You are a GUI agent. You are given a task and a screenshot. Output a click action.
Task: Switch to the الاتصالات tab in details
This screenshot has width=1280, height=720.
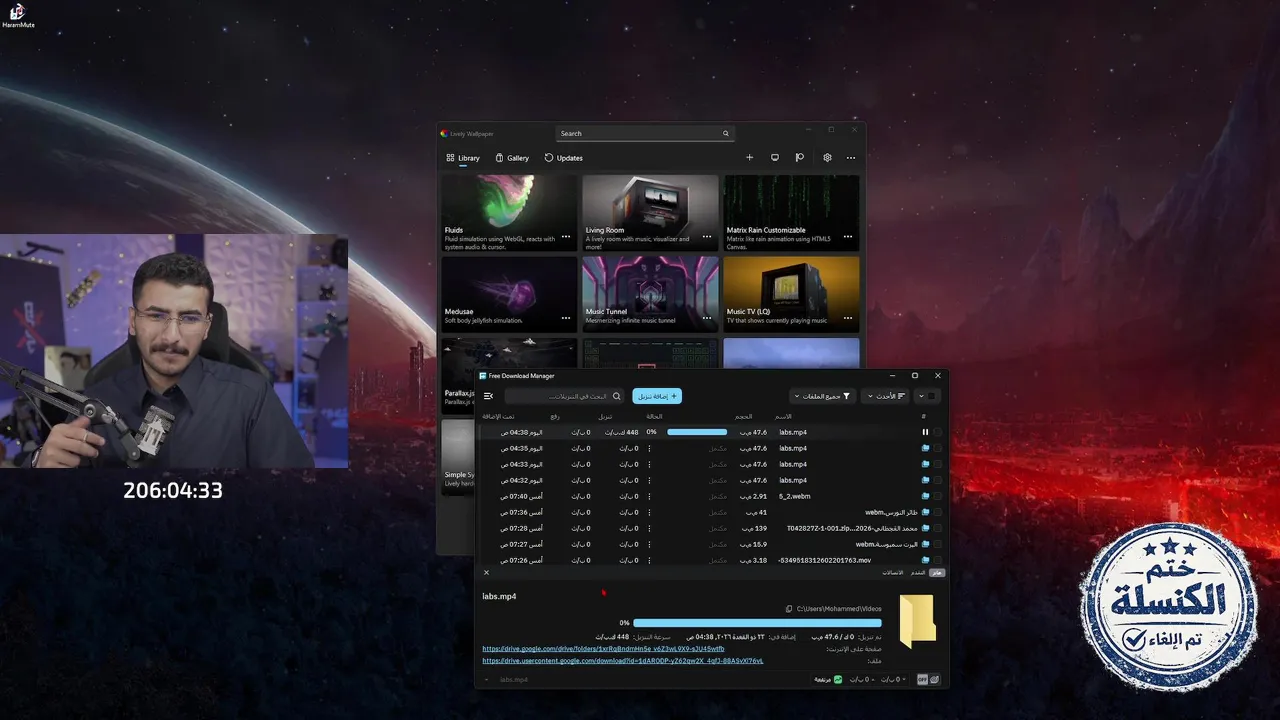point(893,573)
